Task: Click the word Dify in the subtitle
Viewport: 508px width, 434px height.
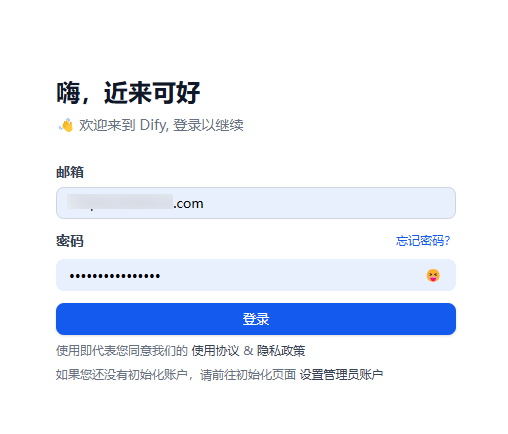Action: [153, 125]
